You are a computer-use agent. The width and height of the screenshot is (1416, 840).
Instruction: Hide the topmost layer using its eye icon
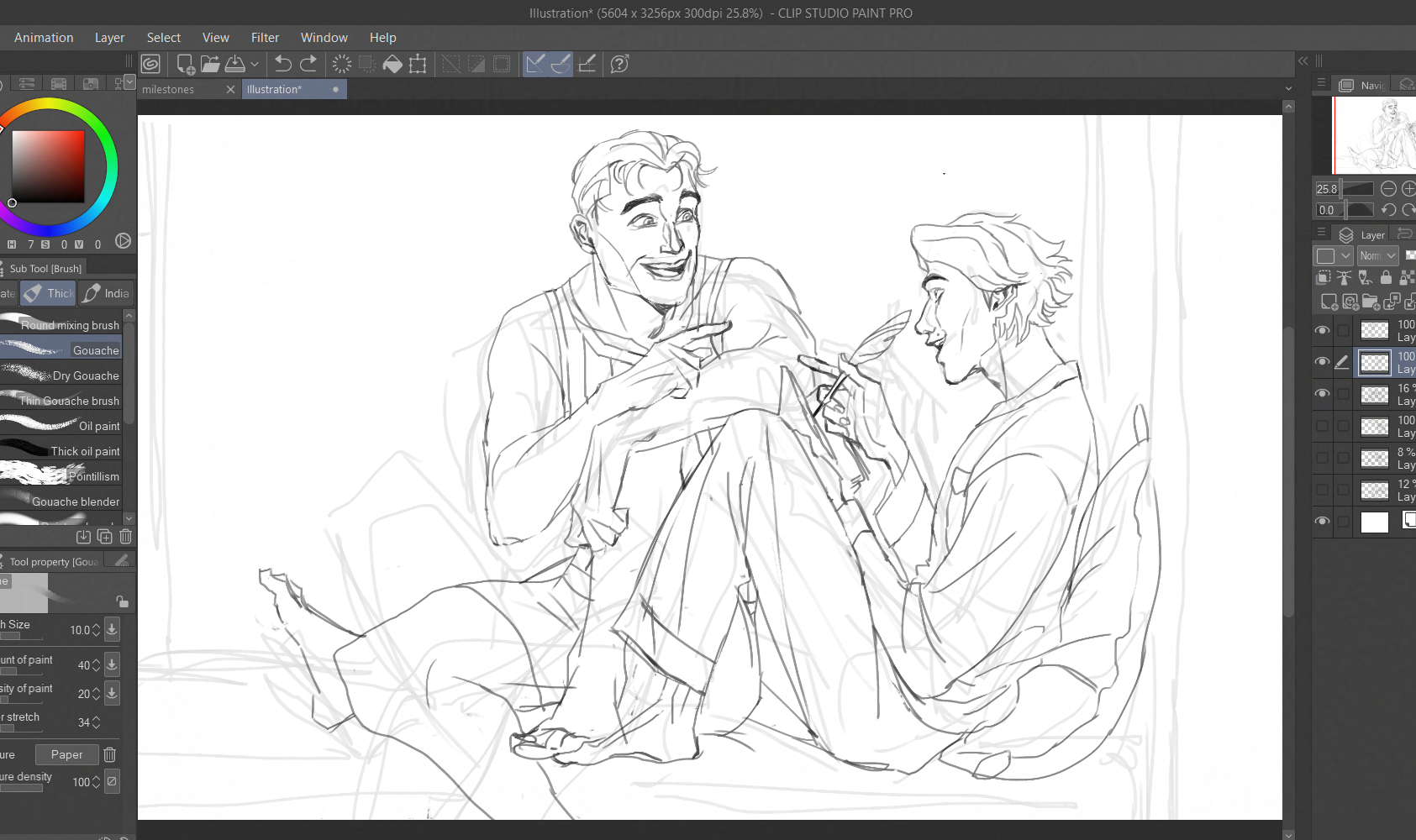pyautogui.click(x=1322, y=330)
